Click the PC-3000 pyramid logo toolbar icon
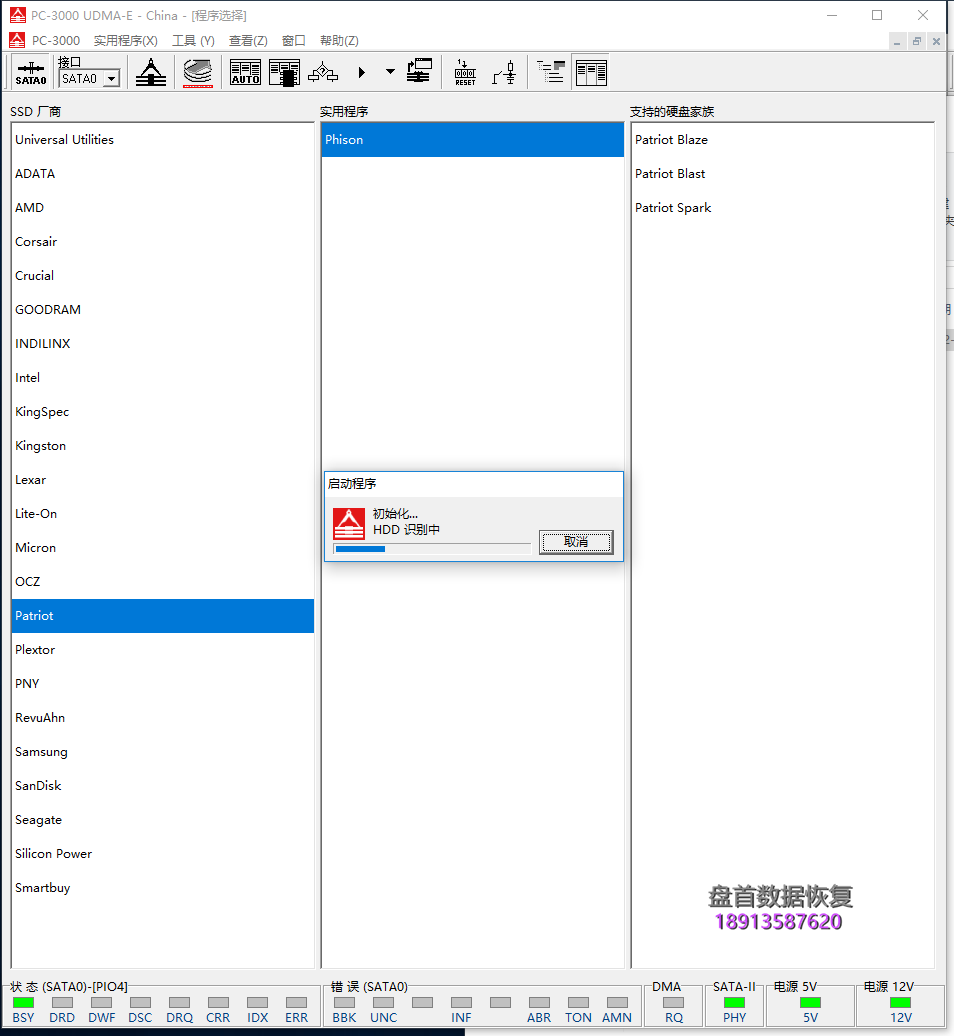Viewport: 954px width, 1036px height. click(x=151, y=72)
